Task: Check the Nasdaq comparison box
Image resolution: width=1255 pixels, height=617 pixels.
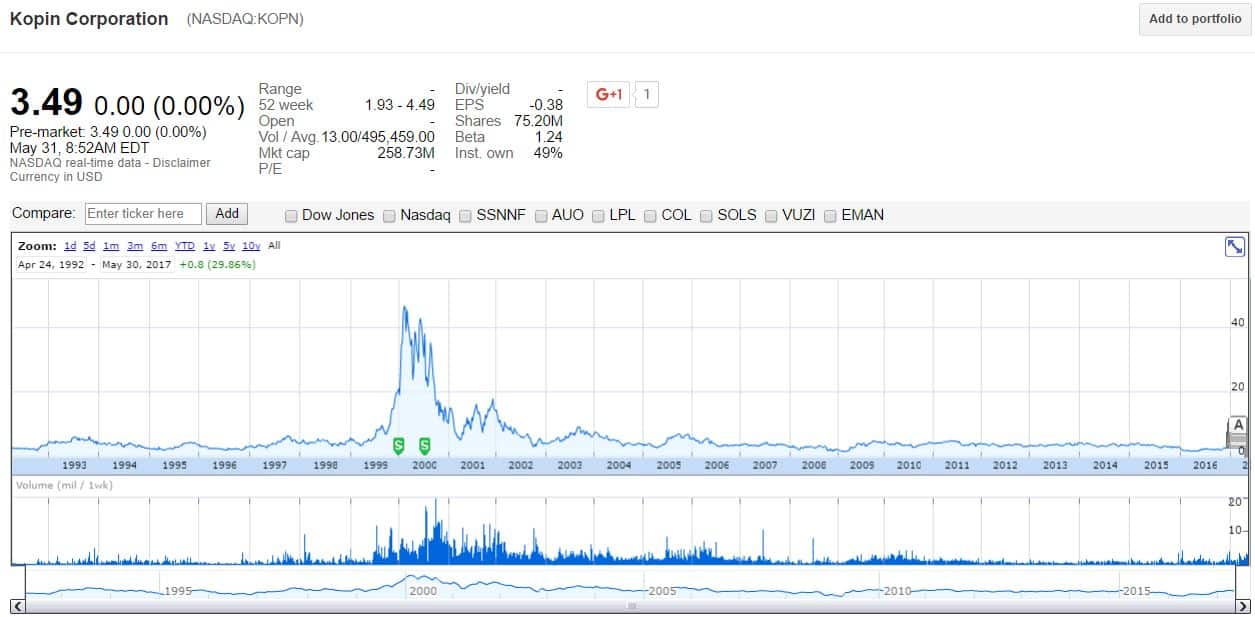Action: pos(389,215)
